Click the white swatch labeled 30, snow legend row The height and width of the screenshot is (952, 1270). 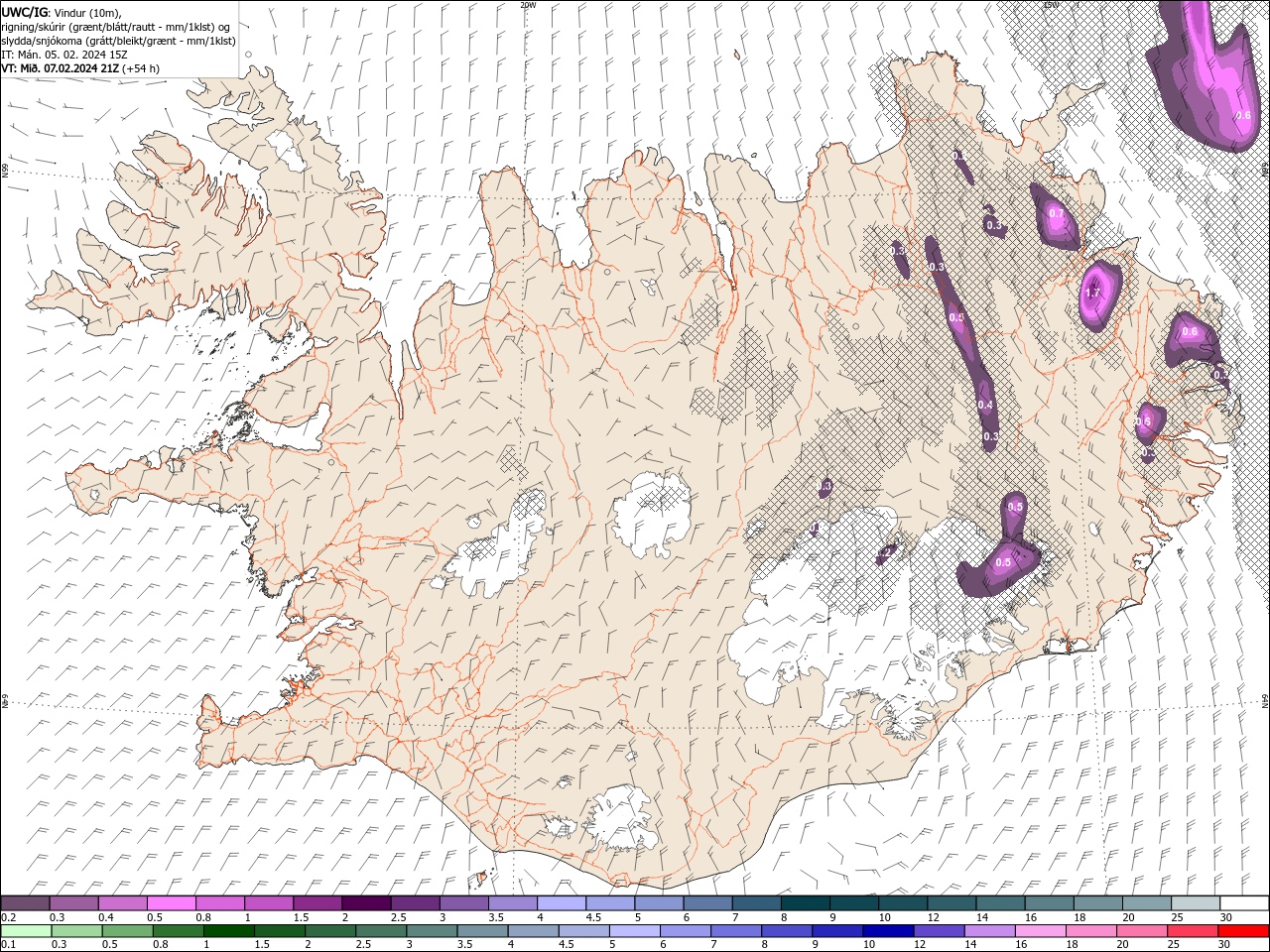point(1244,903)
